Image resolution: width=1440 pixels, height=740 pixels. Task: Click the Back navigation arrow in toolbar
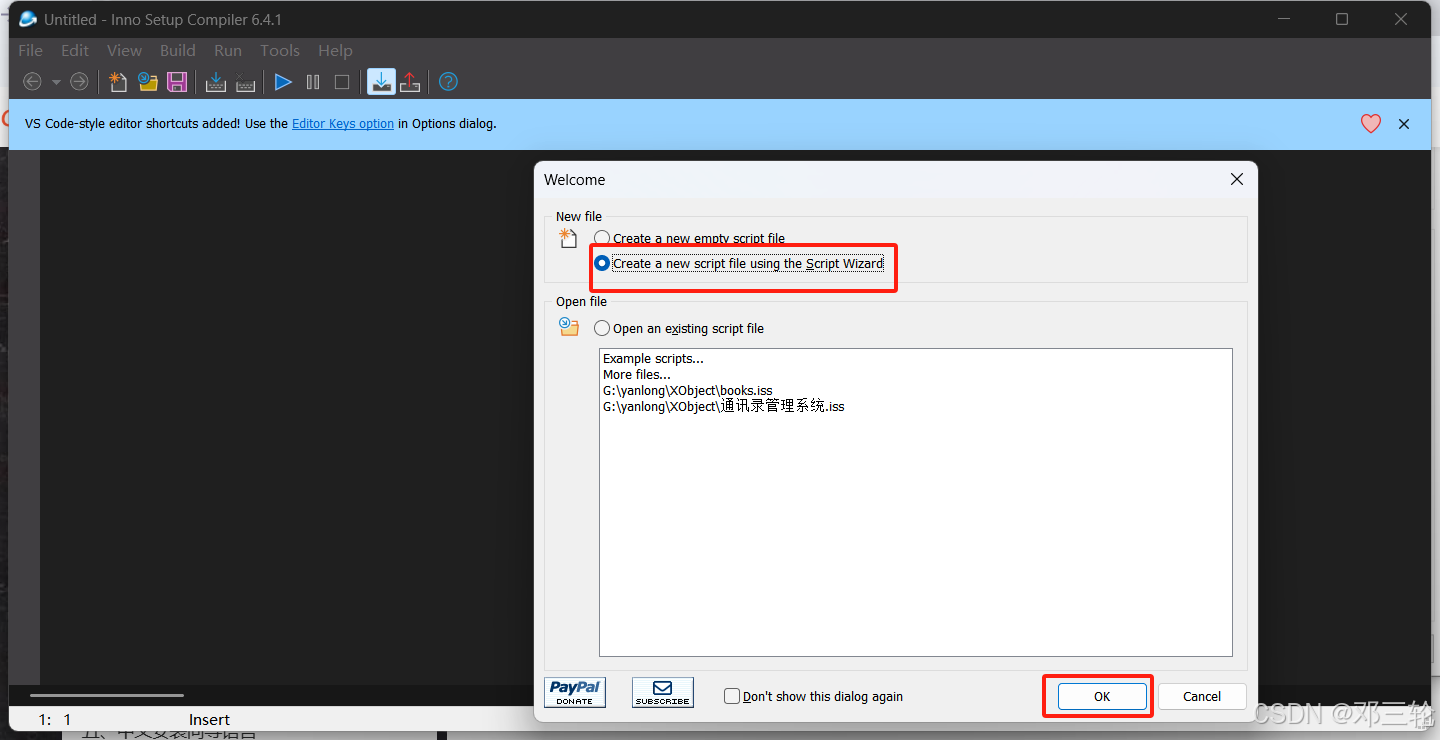[x=32, y=82]
